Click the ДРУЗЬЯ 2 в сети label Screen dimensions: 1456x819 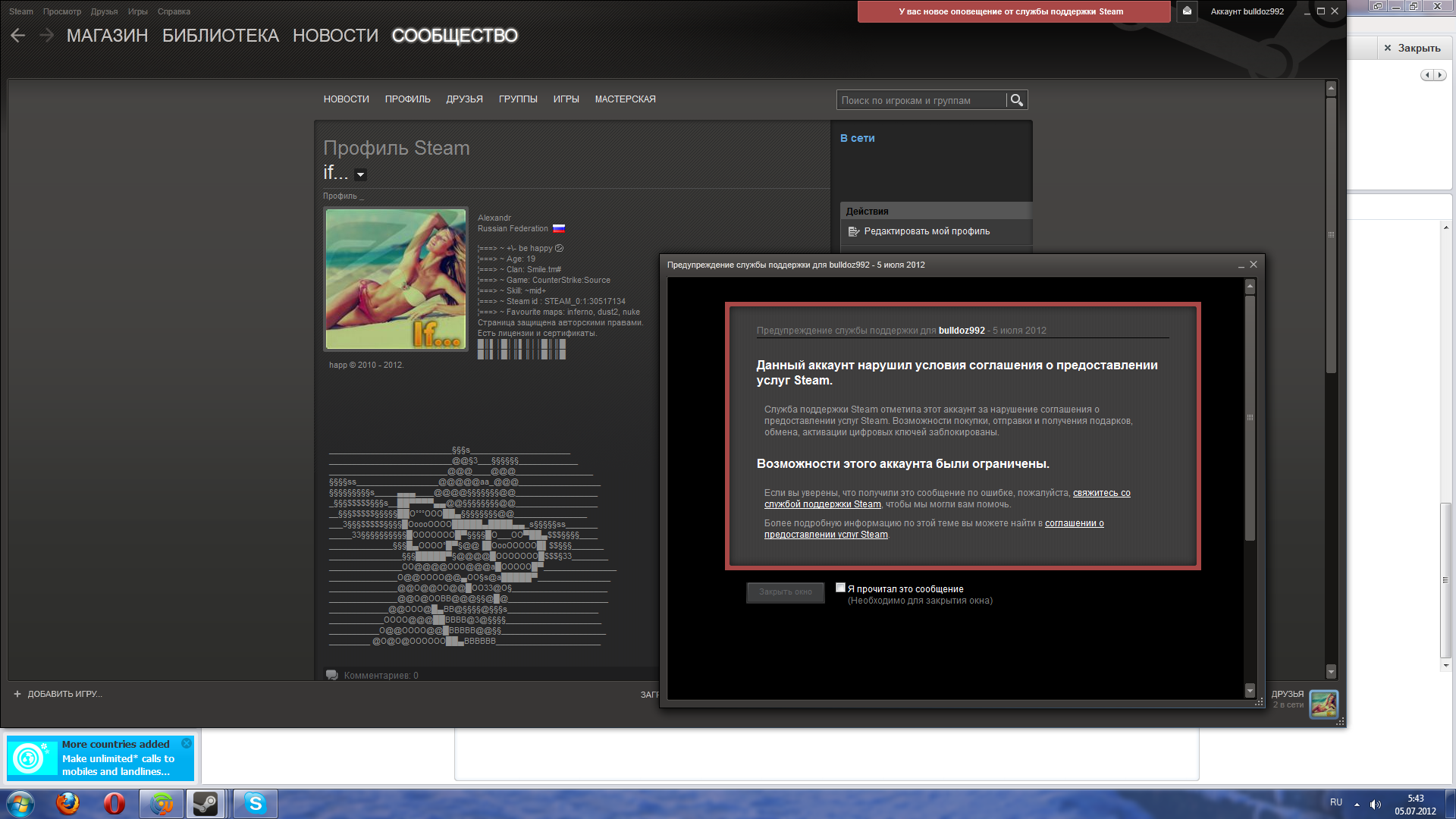pyautogui.click(x=1288, y=699)
